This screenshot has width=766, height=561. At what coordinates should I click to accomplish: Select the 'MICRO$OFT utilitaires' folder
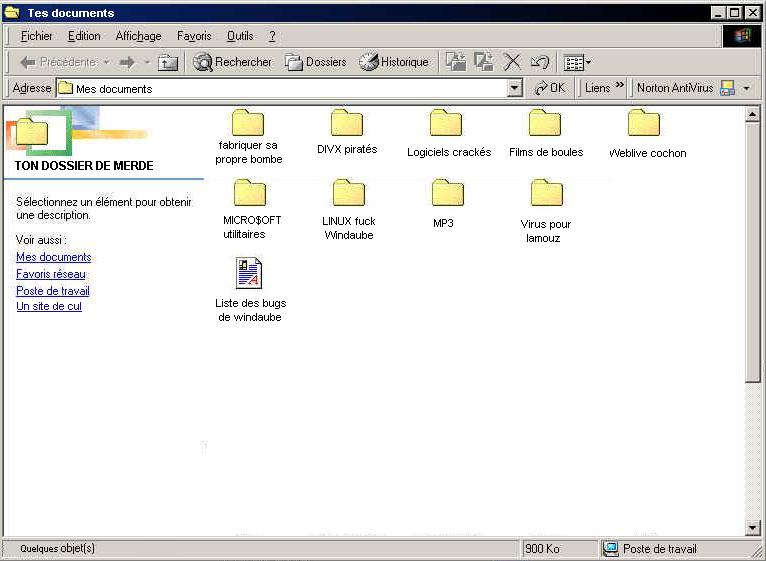[251, 209]
